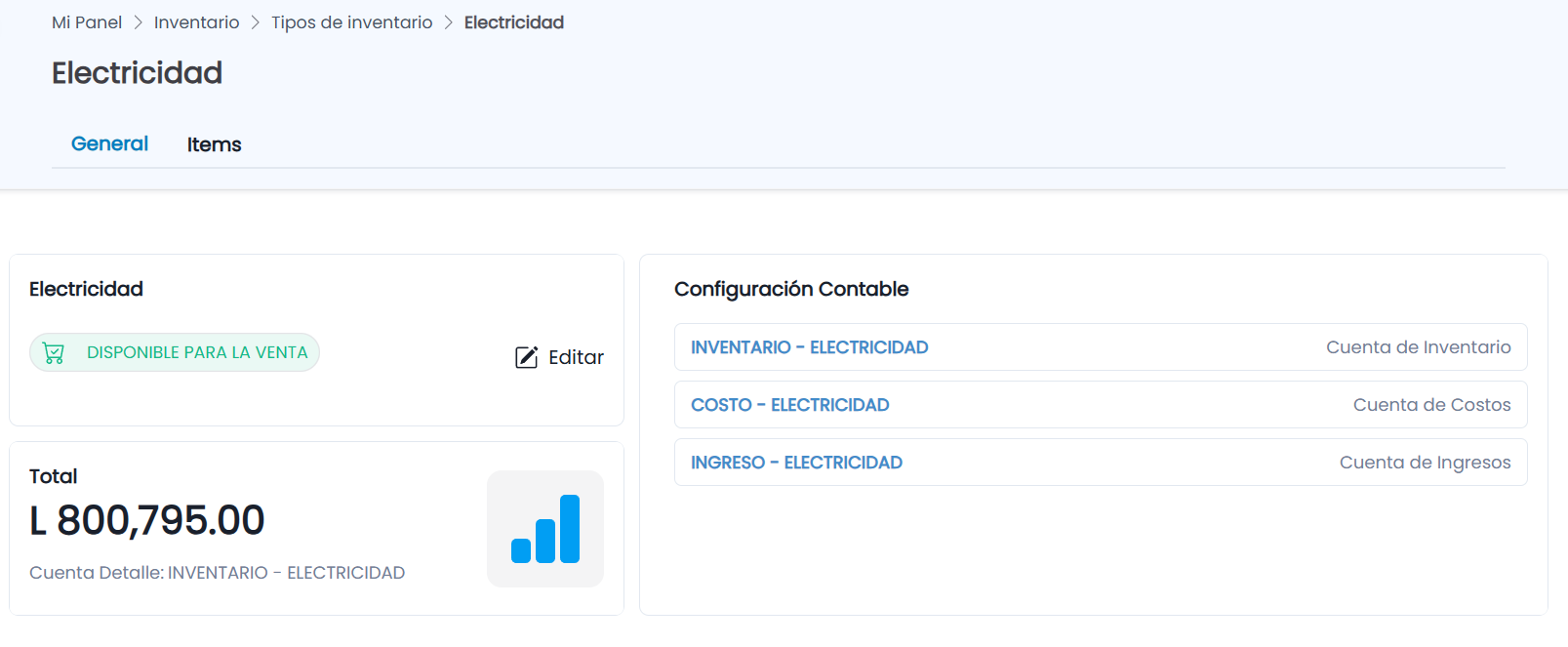Click the Configuración Contable heading
This screenshot has width=1568, height=647.
[791, 289]
